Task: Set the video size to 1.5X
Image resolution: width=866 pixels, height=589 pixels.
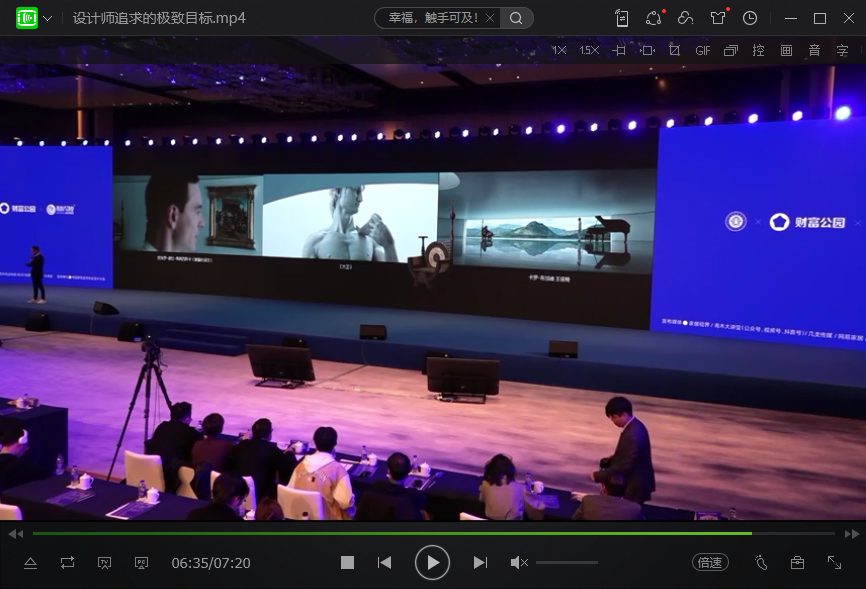Action: [589, 50]
